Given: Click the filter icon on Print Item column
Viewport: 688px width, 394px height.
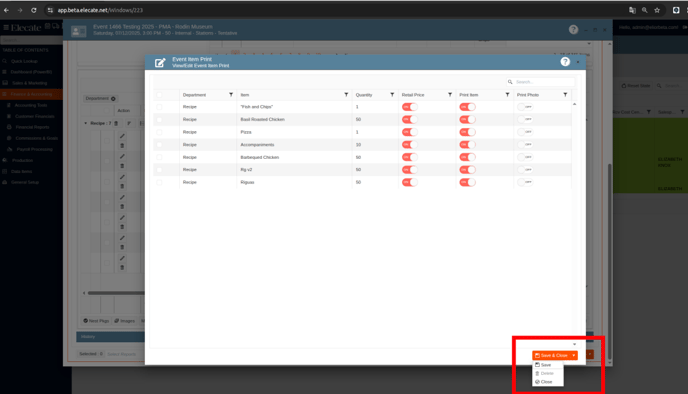Looking at the screenshot, I should [507, 95].
